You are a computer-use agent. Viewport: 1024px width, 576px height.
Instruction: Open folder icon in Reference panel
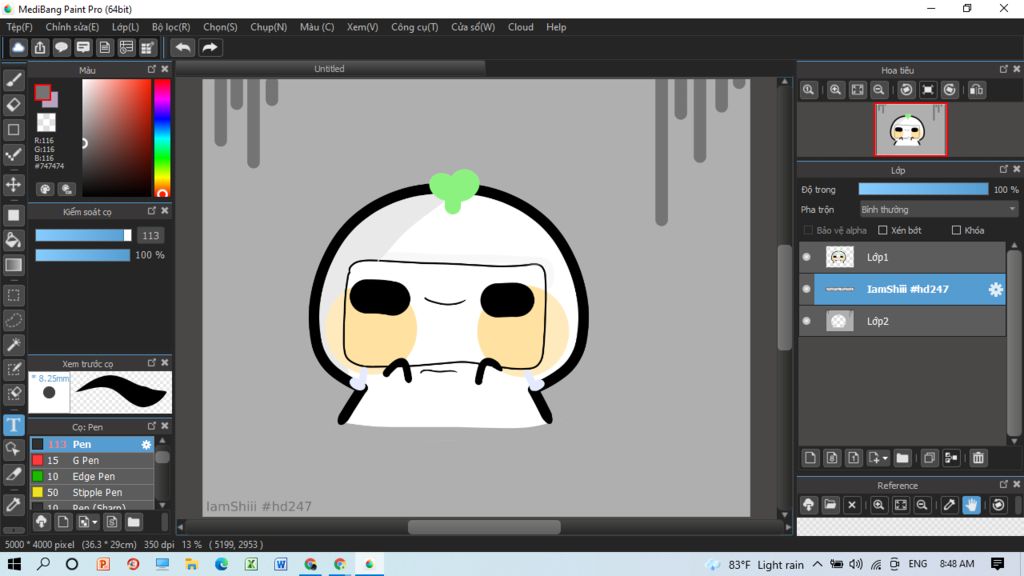(x=830, y=505)
